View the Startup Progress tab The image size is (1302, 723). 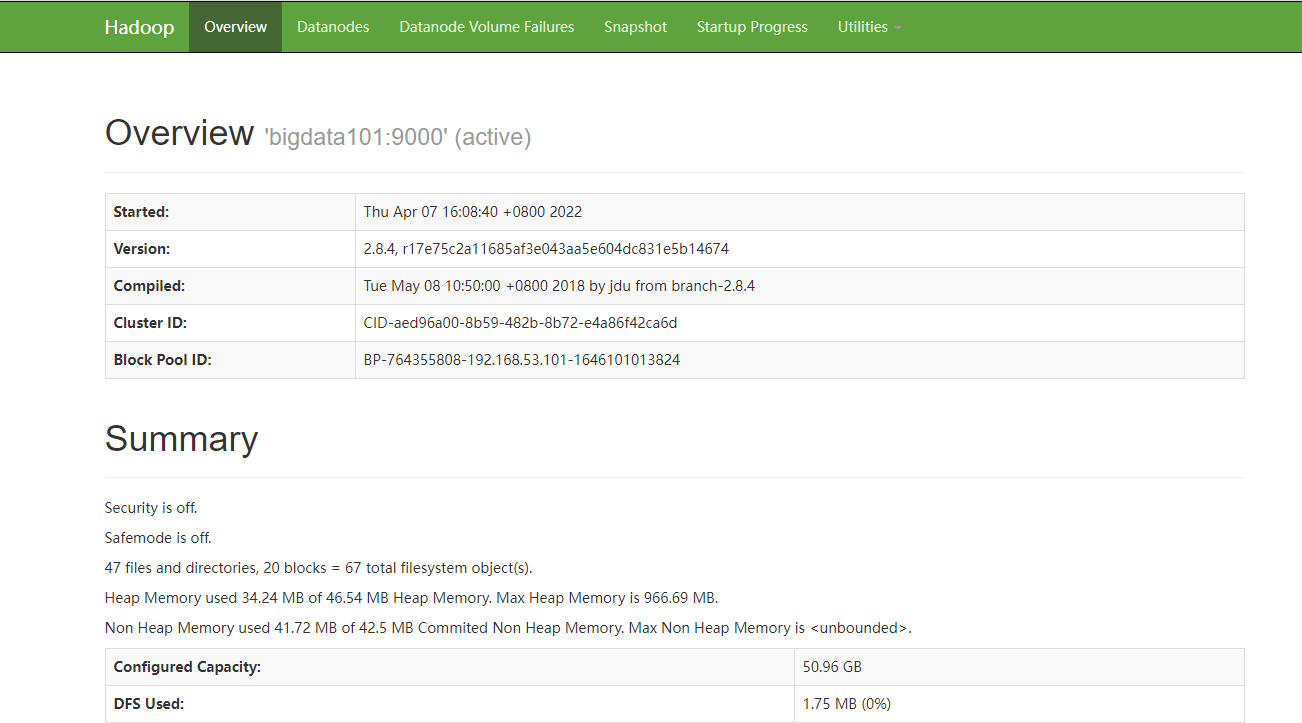pyautogui.click(x=752, y=27)
